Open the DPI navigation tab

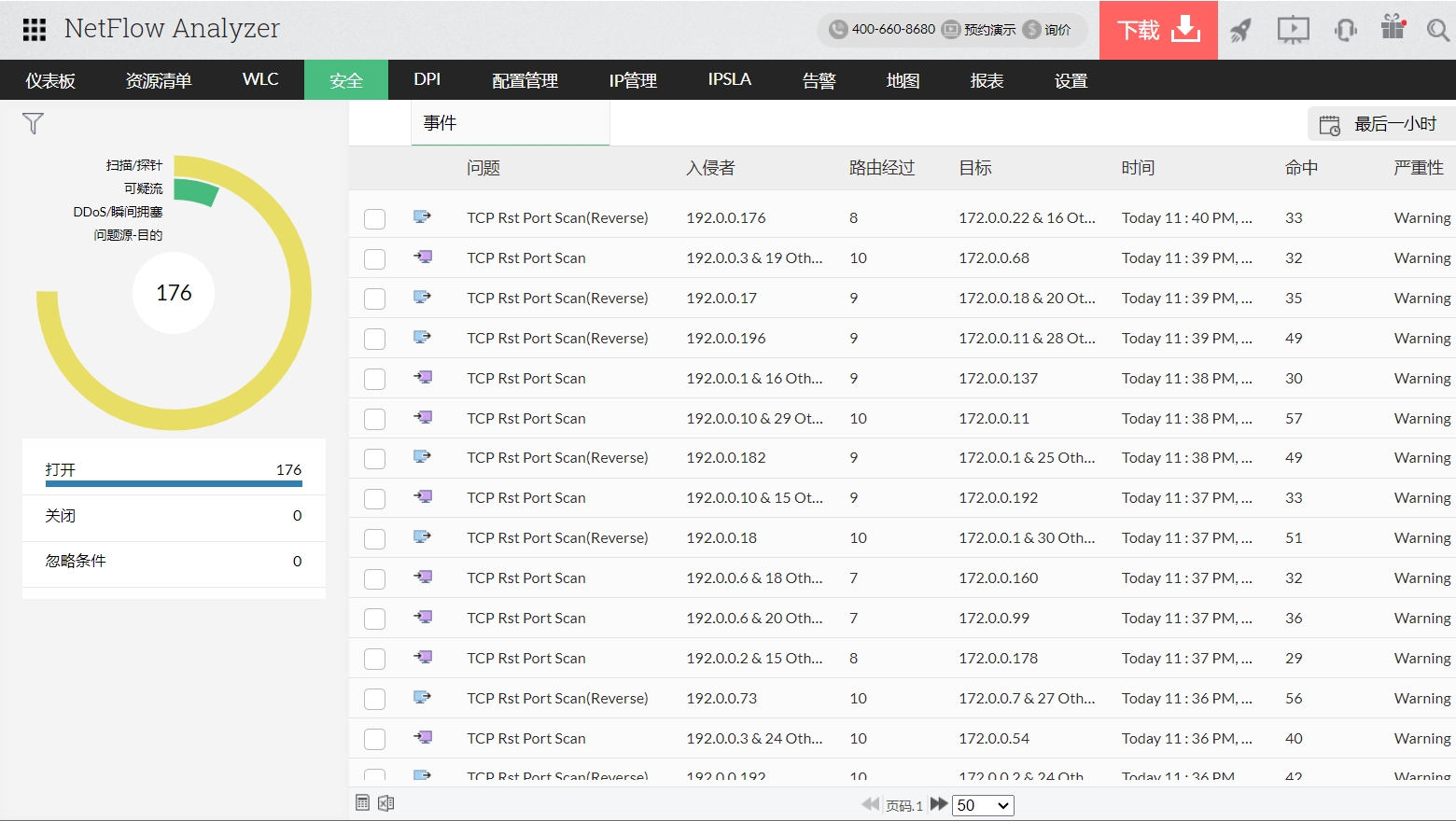427,80
